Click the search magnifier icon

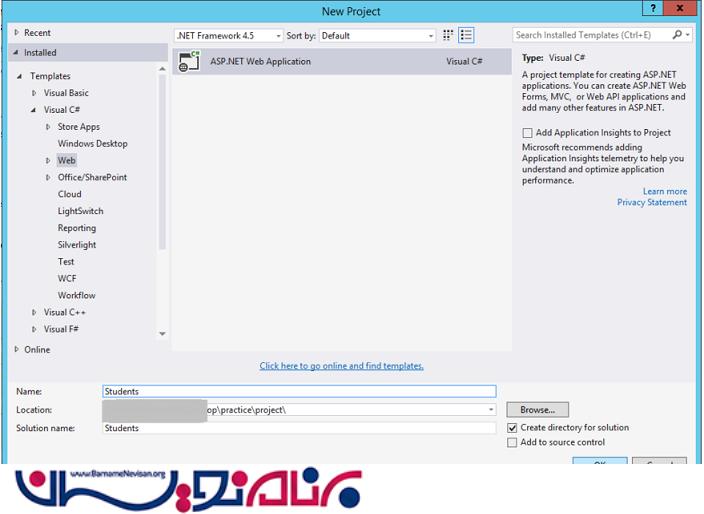pyautogui.click(x=677, y=35)
